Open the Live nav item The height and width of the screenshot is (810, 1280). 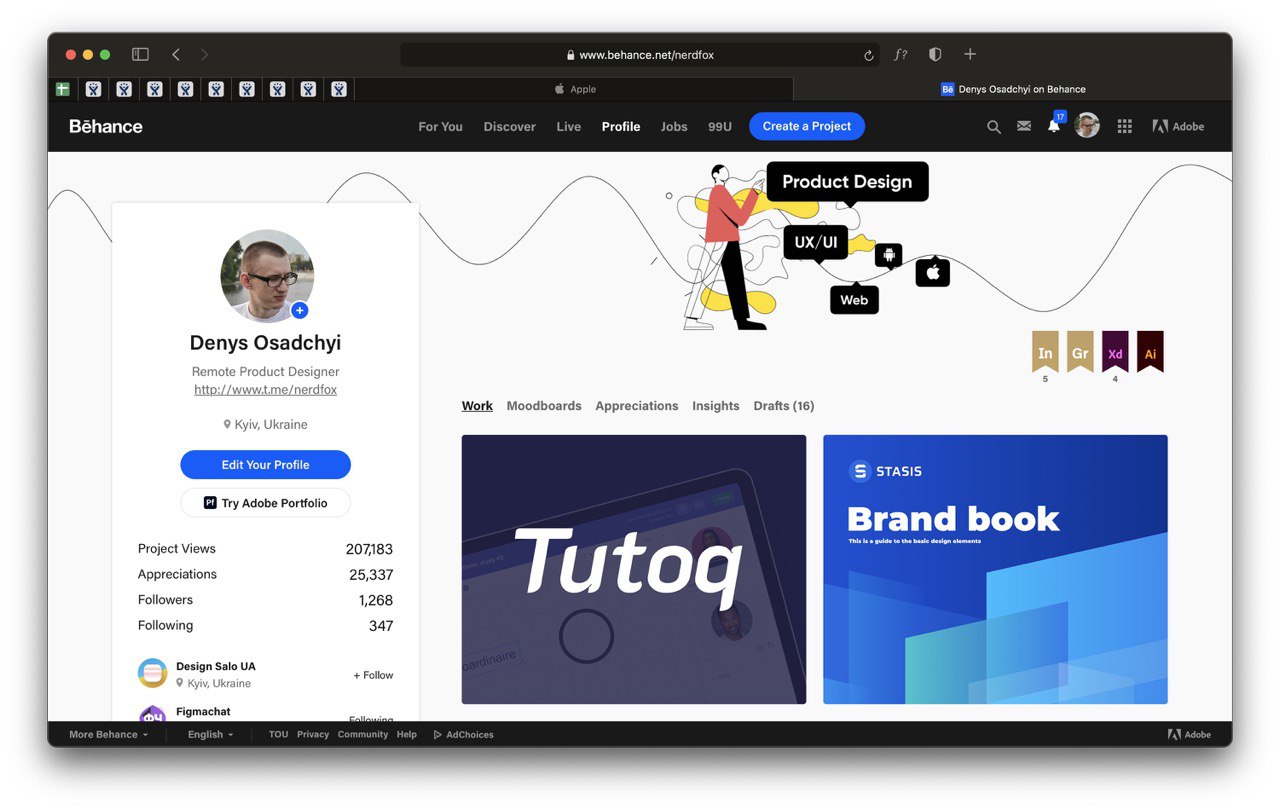pos(568,127)
